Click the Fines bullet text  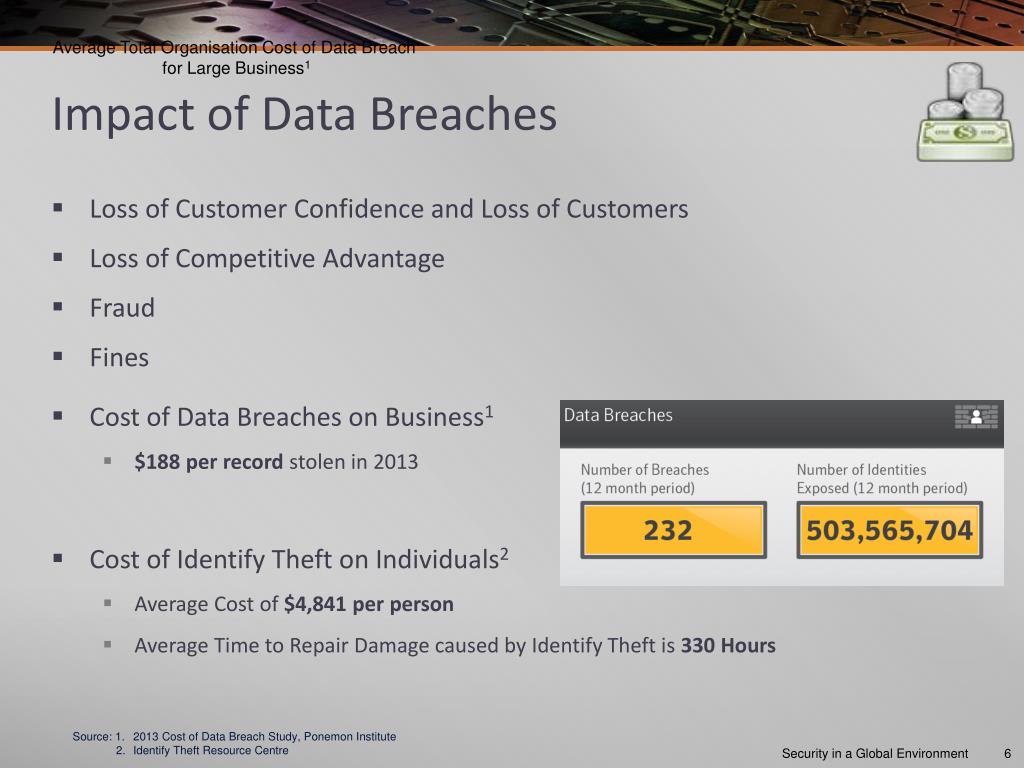coord(119,357)
